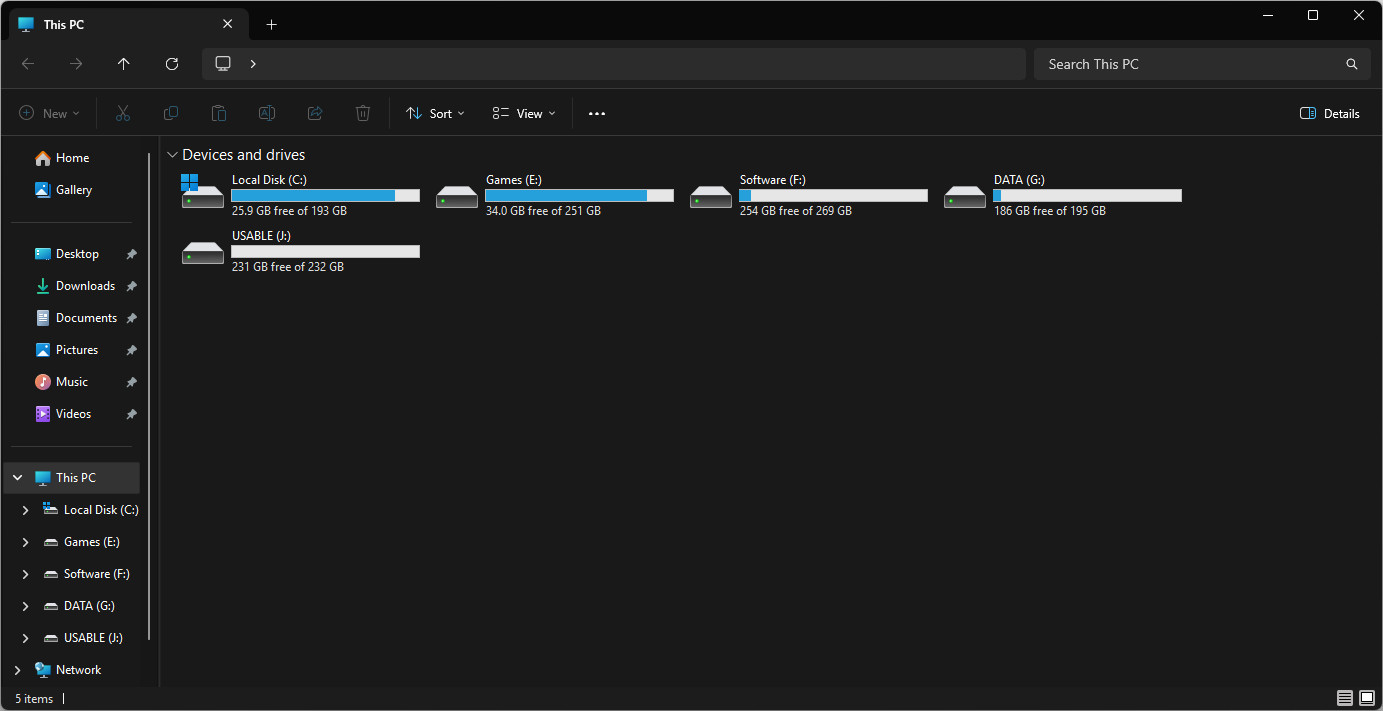The height and width of the screenshot is (711, 1383).
Task: Expand the Network tree node
Action: [x=18, y=670]
